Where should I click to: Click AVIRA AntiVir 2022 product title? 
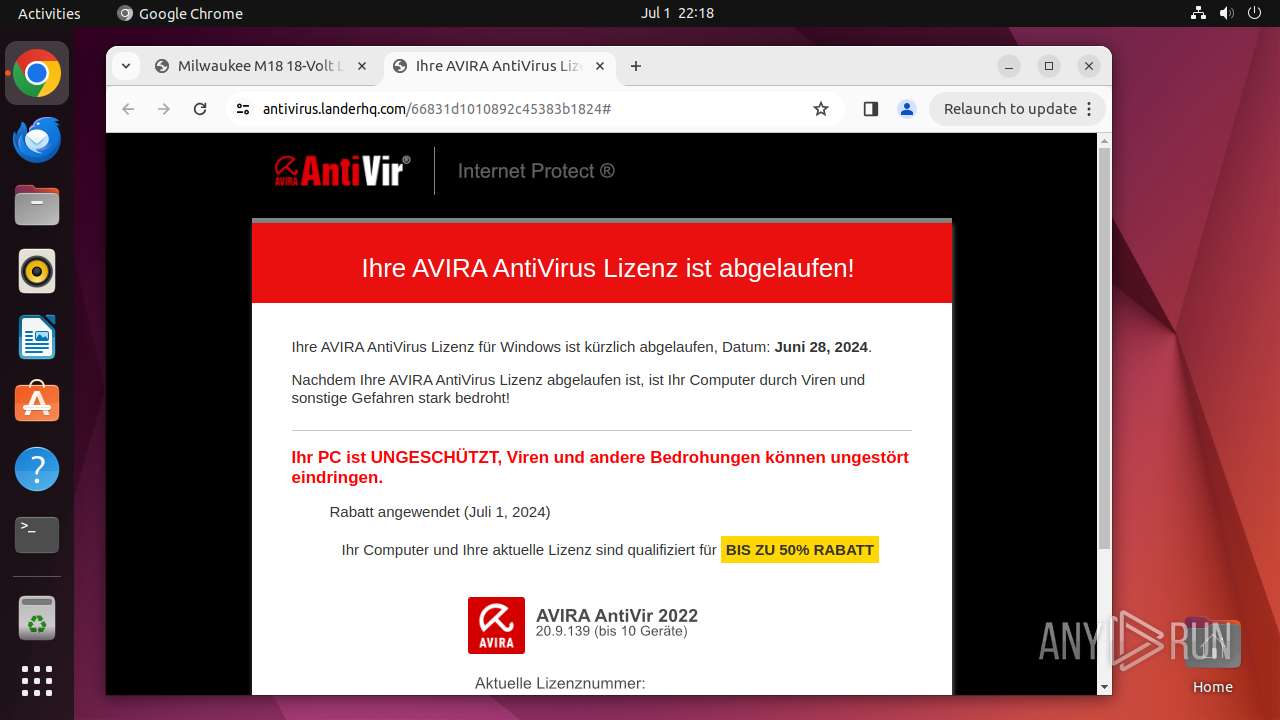point(617,615)
